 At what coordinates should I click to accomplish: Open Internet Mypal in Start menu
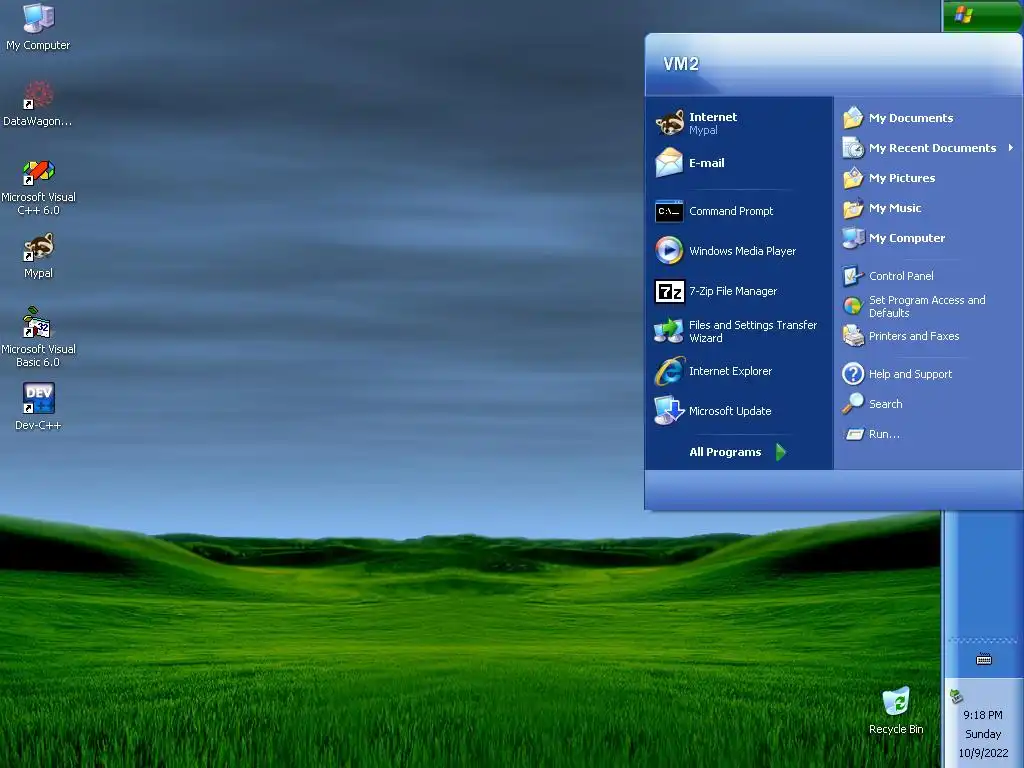[739, 123]
